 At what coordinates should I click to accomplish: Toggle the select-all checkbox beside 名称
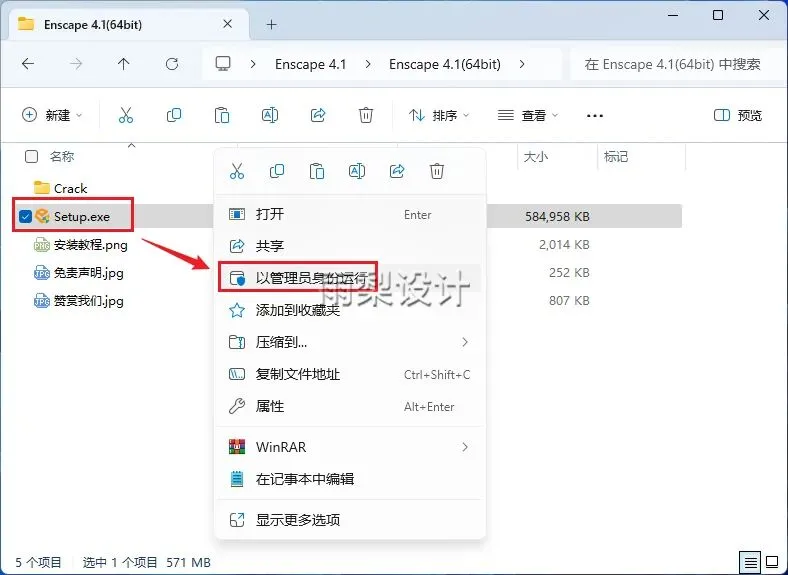click(x=31, y=157)
